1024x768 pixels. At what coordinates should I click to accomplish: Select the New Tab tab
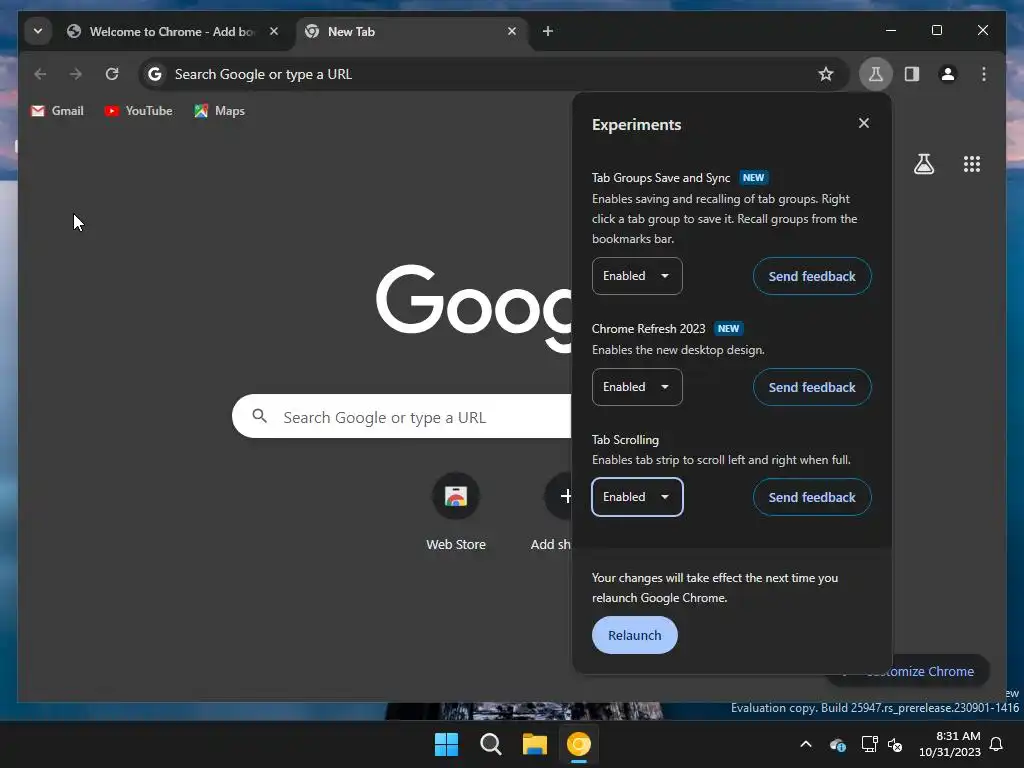[413, 31]
